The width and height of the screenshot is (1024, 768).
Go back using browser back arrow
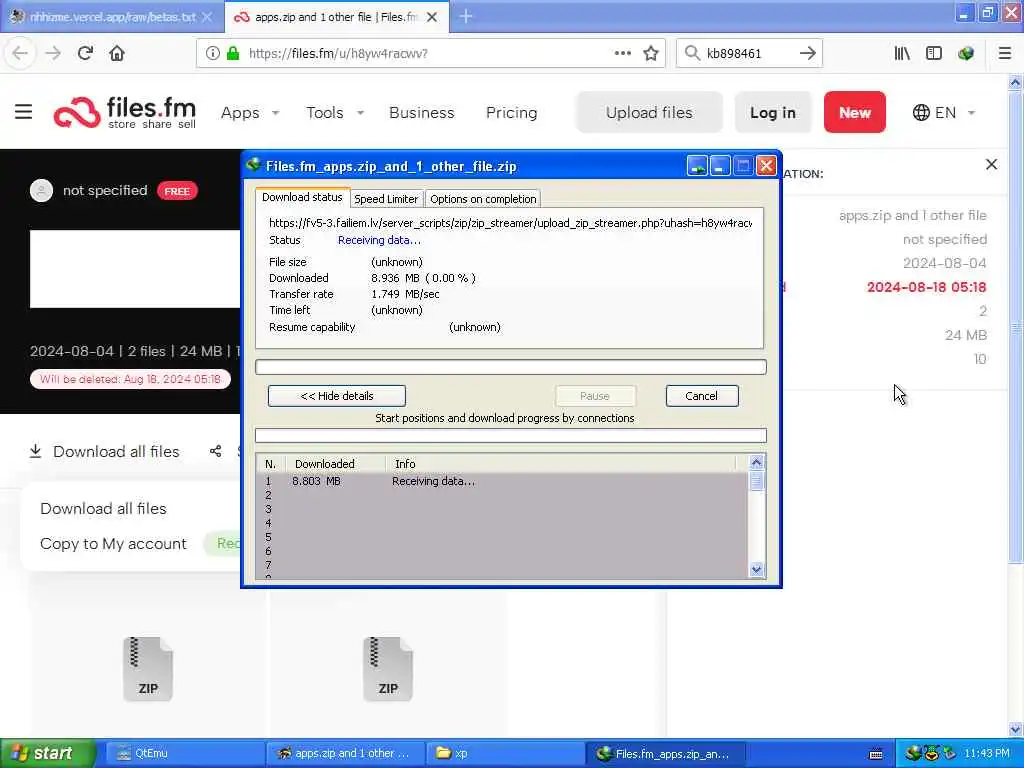[x=20, y=53]
